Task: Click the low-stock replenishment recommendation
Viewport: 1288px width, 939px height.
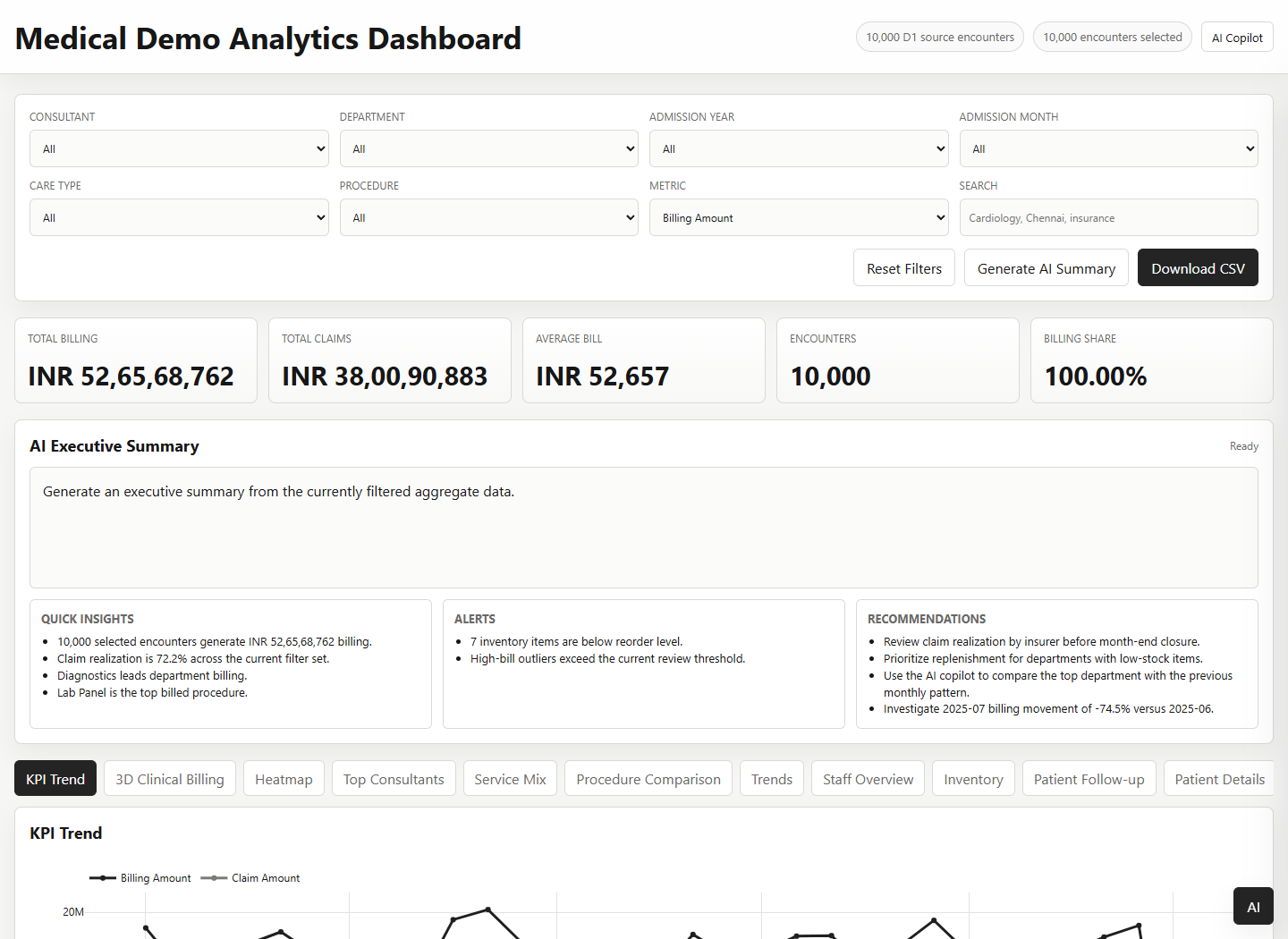Action: [1043, 658]
